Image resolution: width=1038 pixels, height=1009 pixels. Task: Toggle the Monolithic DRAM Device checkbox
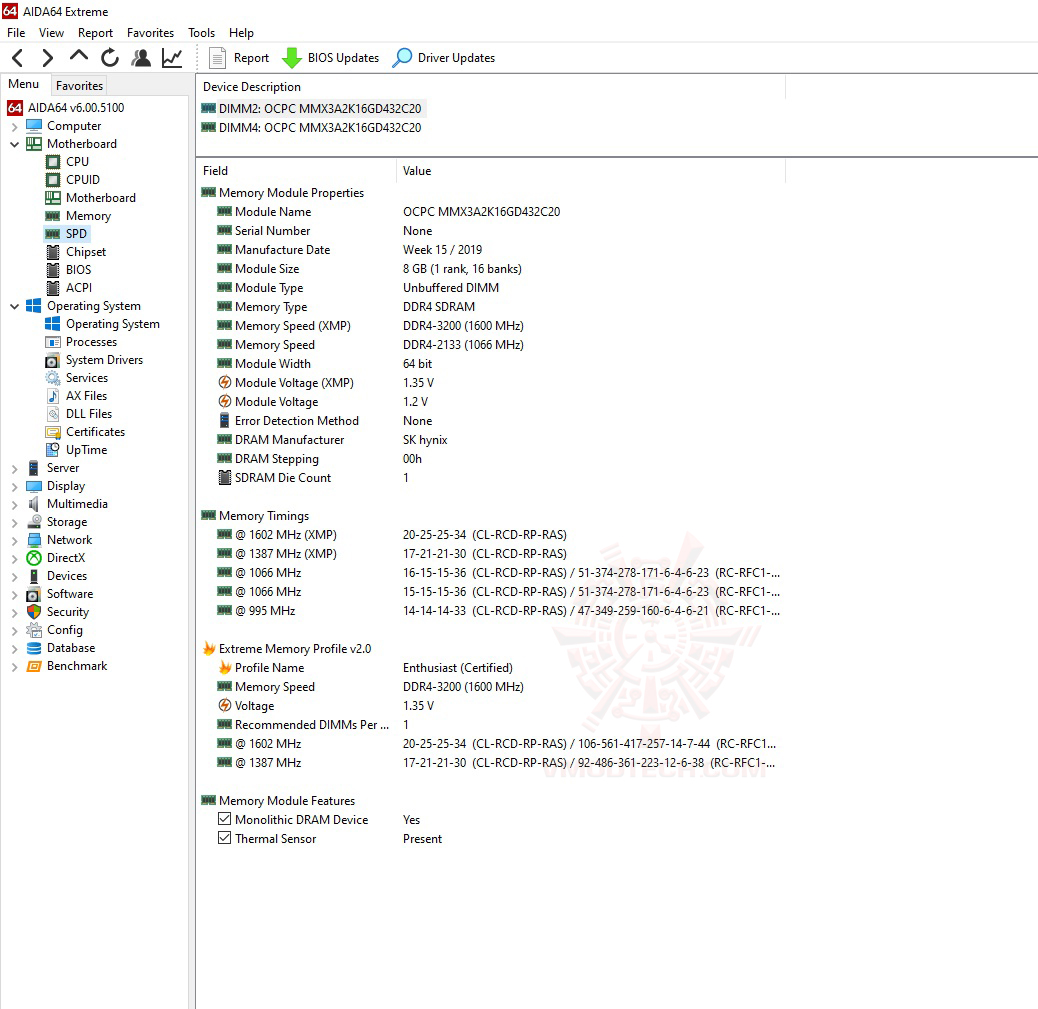click(224, 819)
